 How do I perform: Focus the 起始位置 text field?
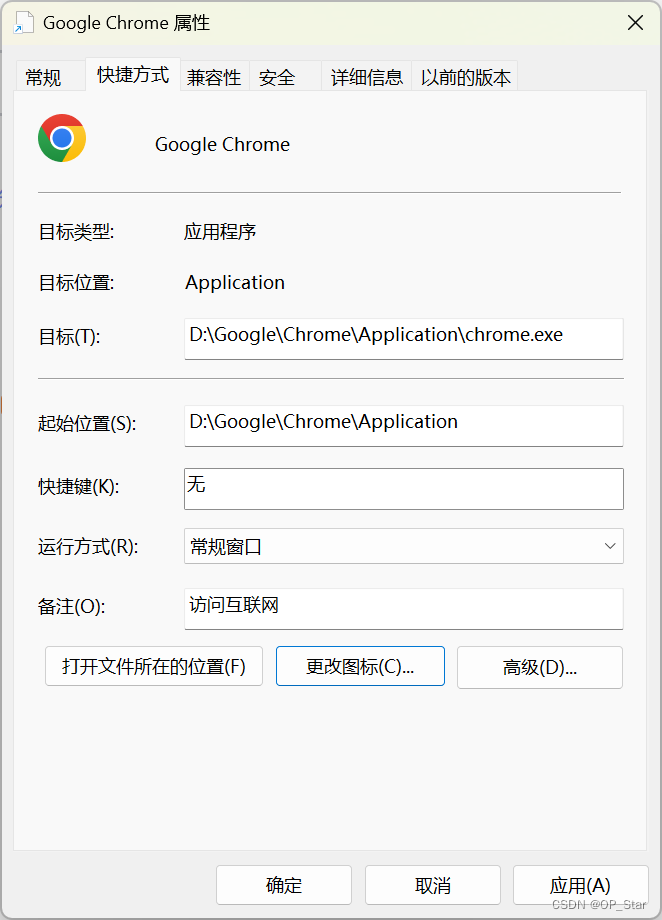(404, 425)
